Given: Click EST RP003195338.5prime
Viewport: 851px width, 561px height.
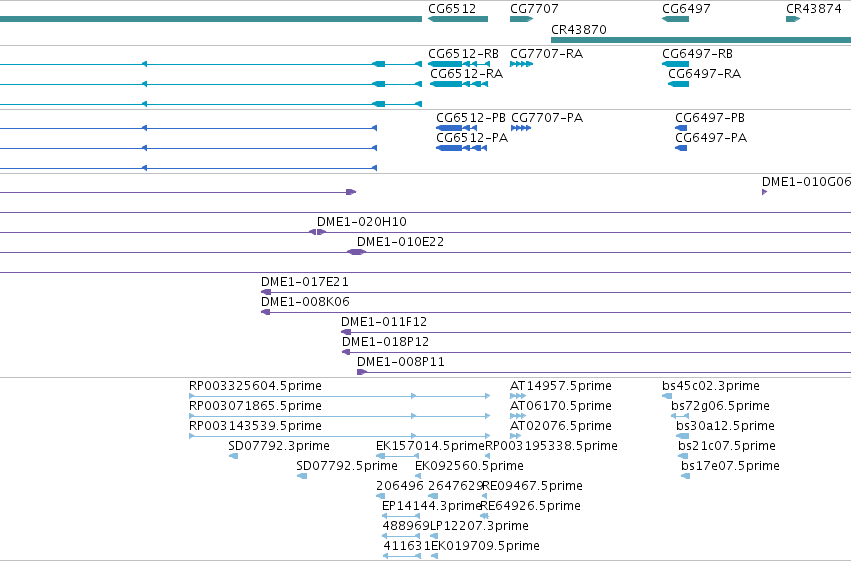Looking at the screenshot, I should pos(551,446).
